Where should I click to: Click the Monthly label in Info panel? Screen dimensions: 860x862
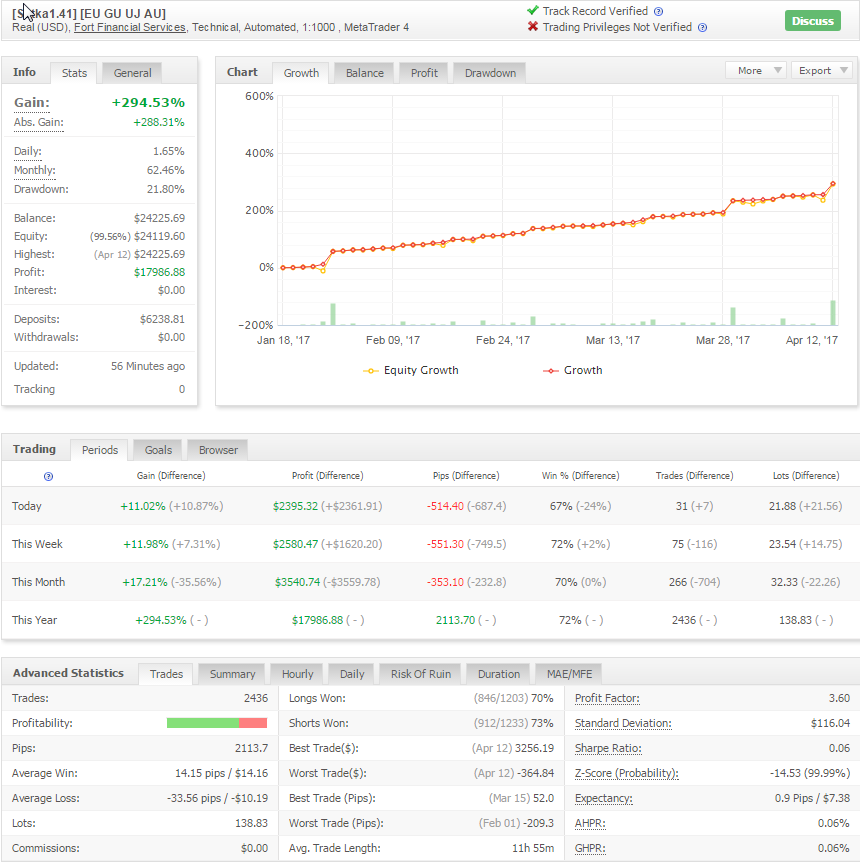click(x=35, y=170)
